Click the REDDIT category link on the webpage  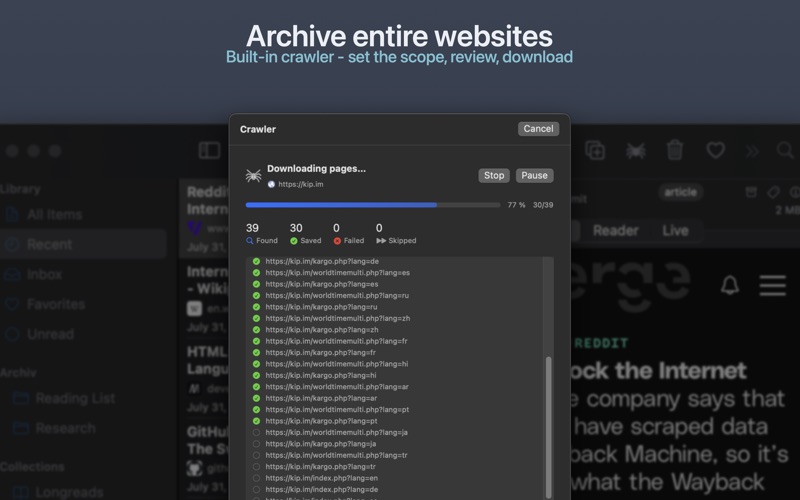click(x=601, y=343)
